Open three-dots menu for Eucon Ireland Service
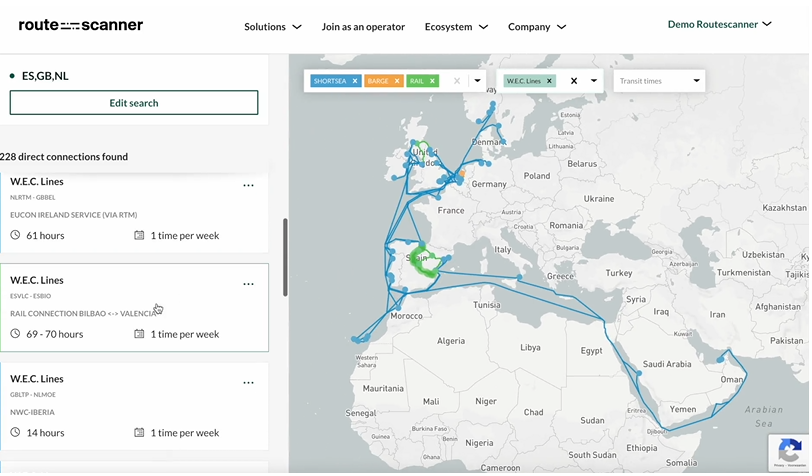Viewport: 812px width, 476px height. [248, 186]
